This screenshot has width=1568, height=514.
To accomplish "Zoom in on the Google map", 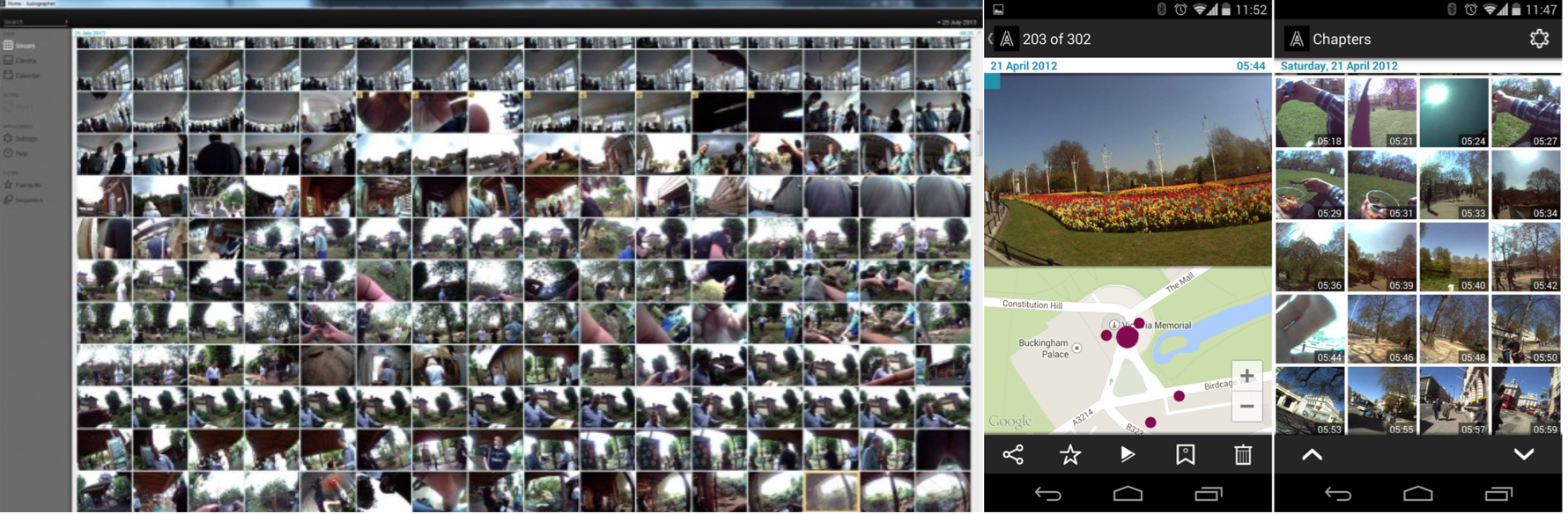I will pos(1246,376).
